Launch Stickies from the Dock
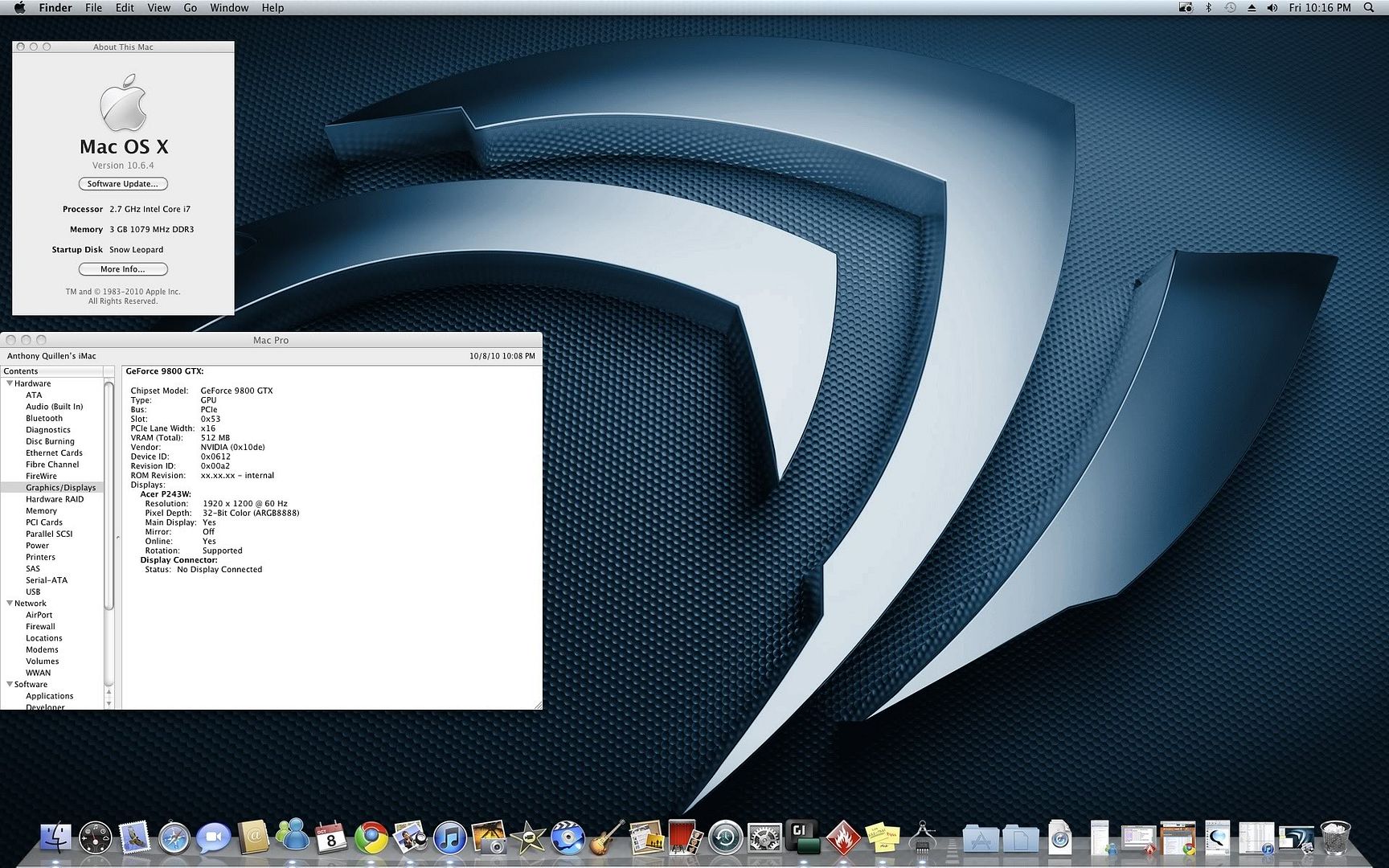Image resolution: width=1389 pixels, height=868 pixels. 882,838
